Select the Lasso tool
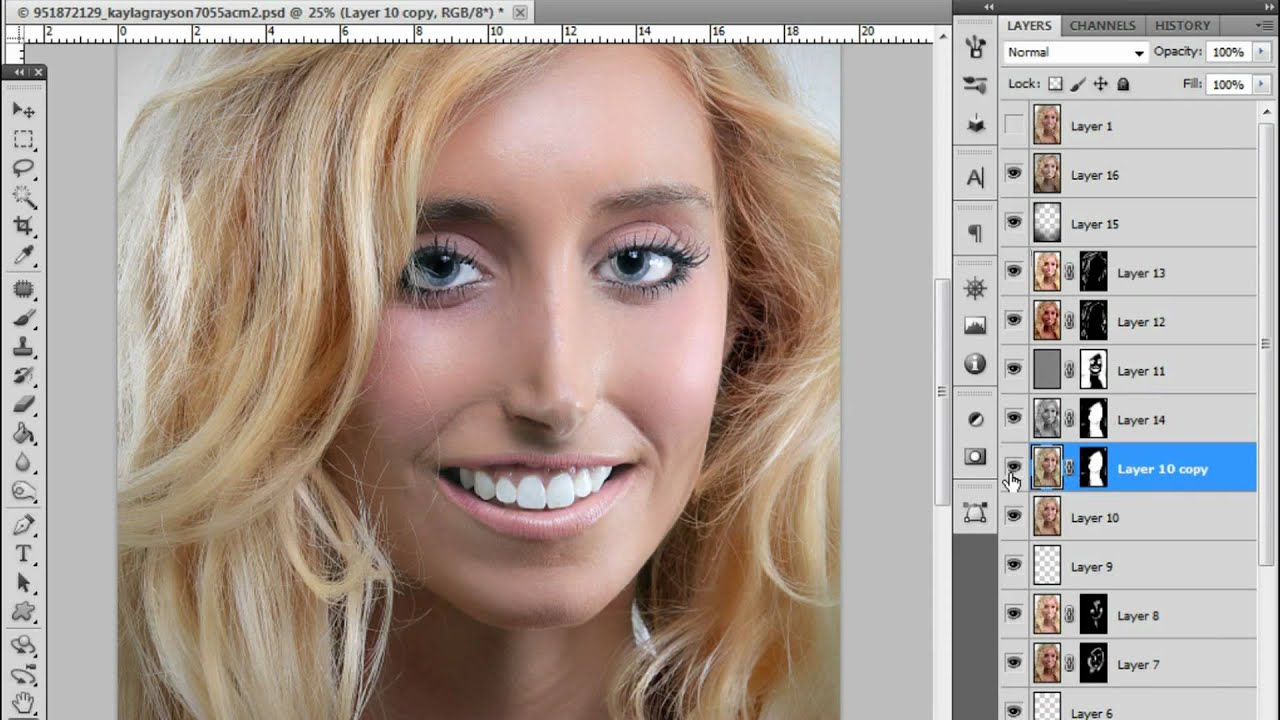Viewport: 1280px width, 720px height. click(24, 168)
